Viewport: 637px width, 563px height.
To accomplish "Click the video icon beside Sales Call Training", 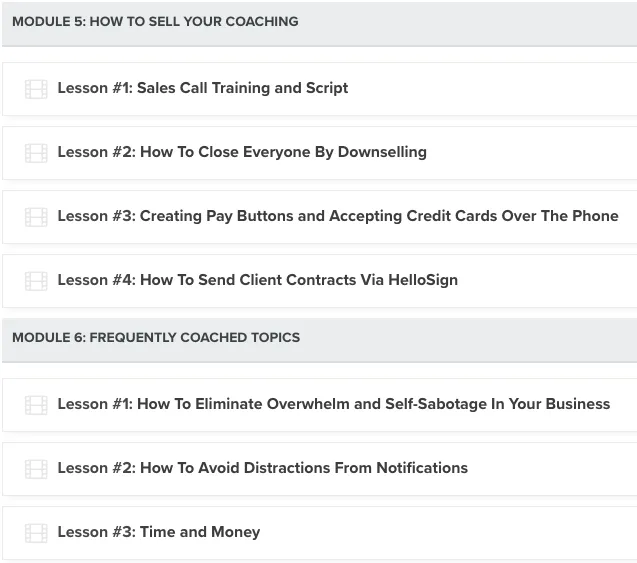I will click(36, 89).
